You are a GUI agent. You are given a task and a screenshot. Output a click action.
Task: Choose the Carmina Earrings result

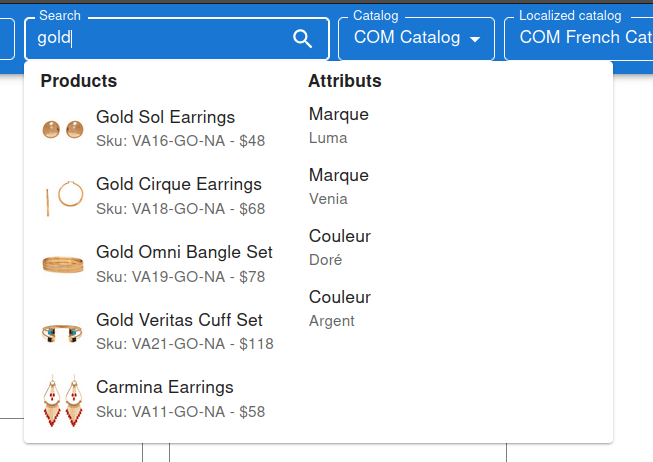[164, 388]
